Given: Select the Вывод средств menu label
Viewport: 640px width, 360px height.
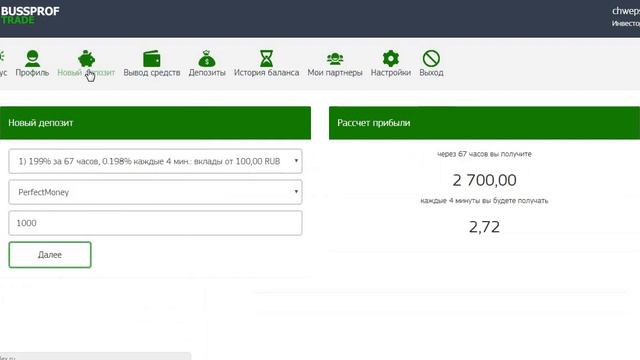Looking at the screenshot, I should tap(152, 73).
